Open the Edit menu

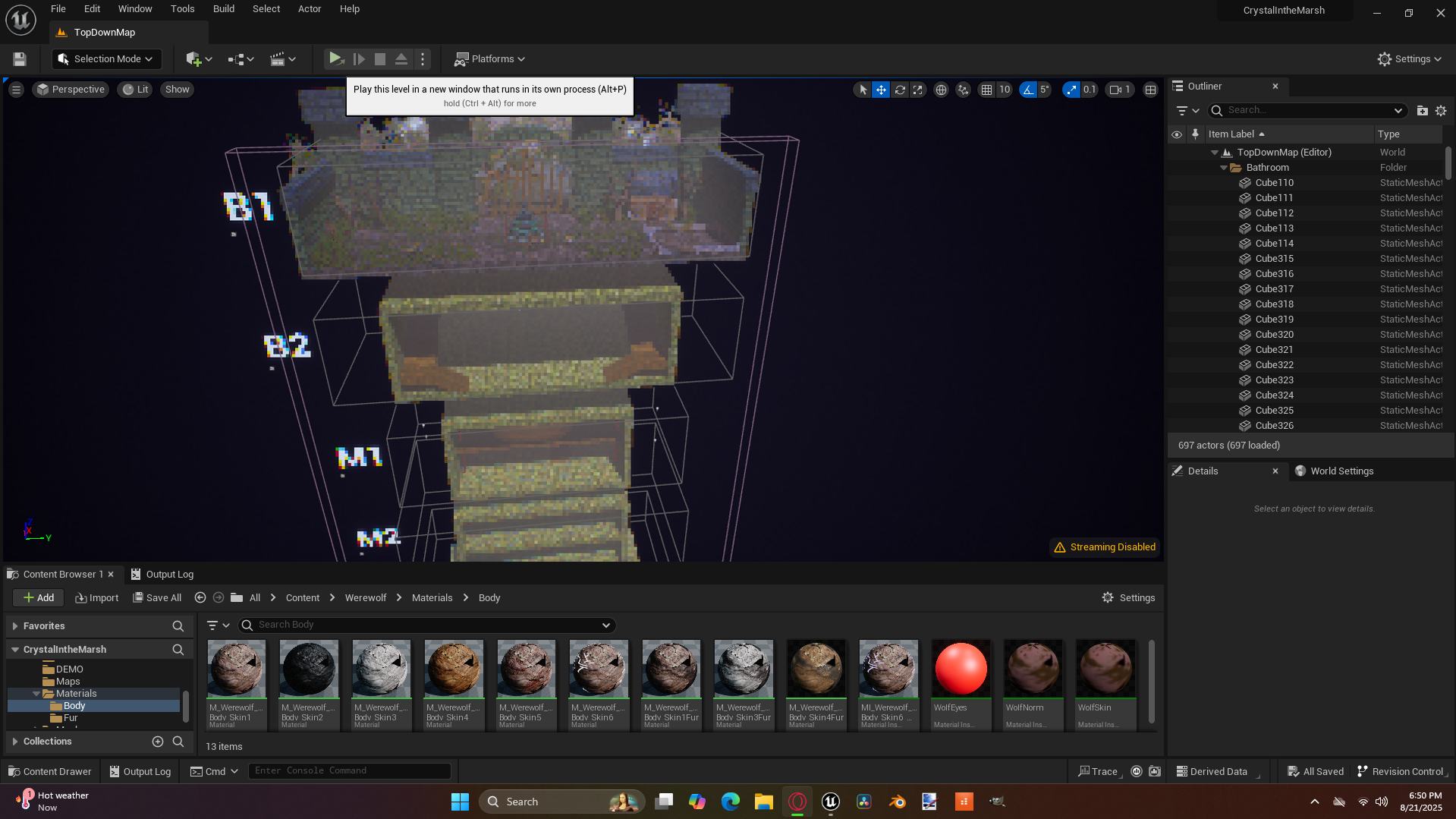point(92,9)
